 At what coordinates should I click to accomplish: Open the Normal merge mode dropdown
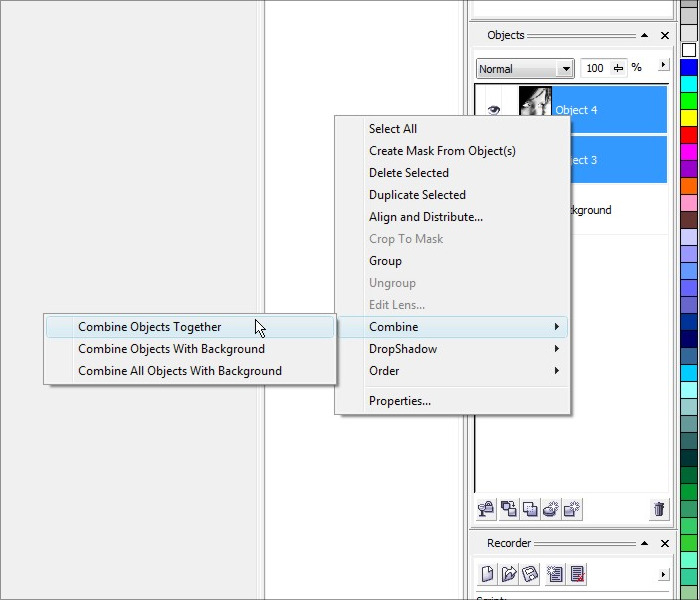pyautogui.click(x=566, y=69)
